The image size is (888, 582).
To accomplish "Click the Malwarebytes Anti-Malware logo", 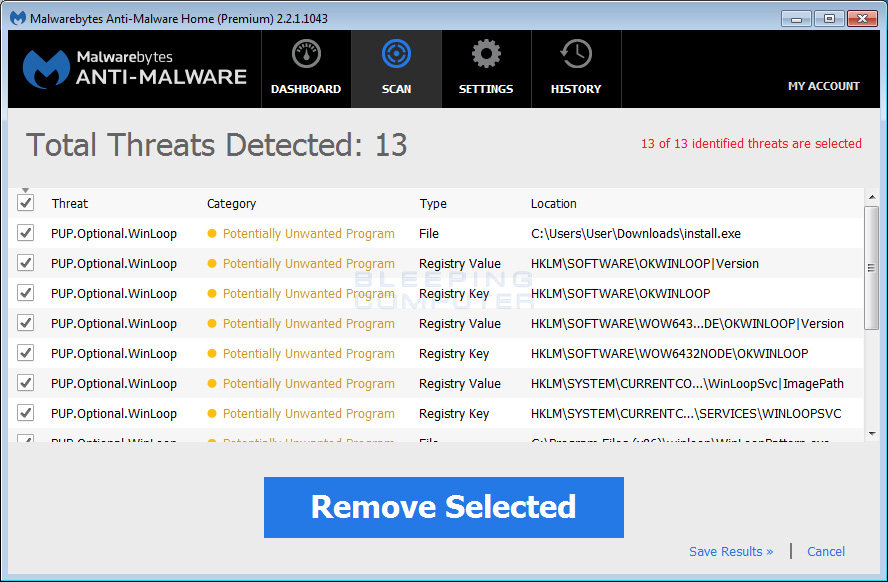I will coord(135,69).
